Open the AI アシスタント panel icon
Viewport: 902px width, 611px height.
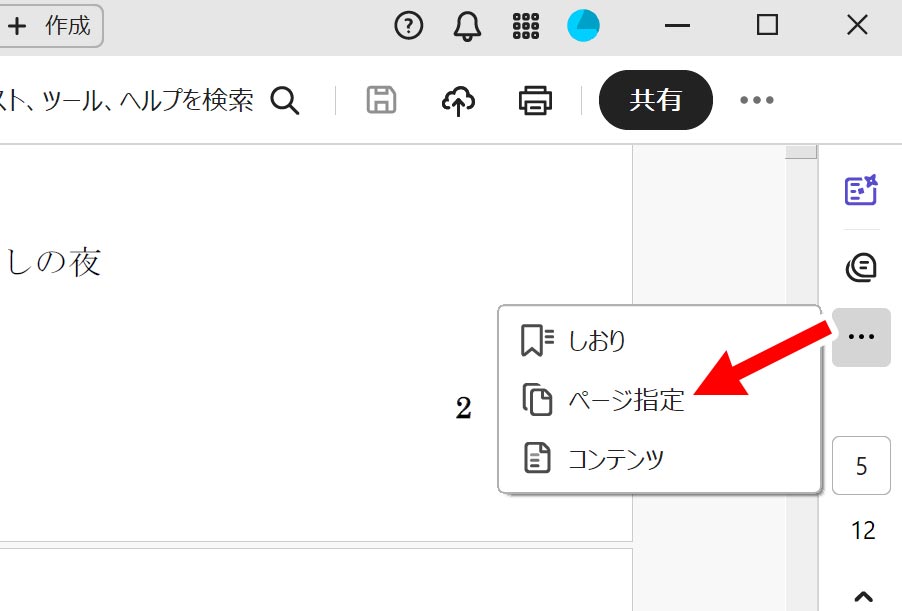(861, 268)
